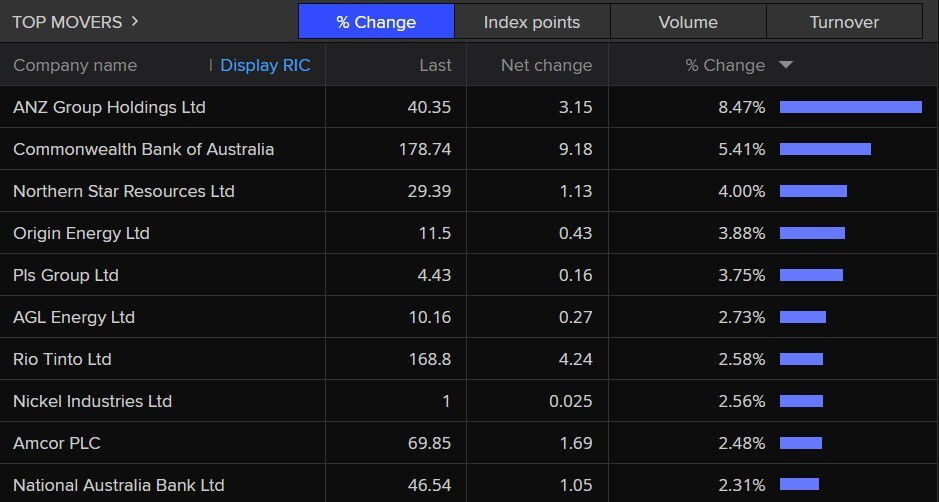Select Pls Group Ltd entry
The height and width of the screenshot is (502, 939).
pyautogui.click(x=66, y=275)
